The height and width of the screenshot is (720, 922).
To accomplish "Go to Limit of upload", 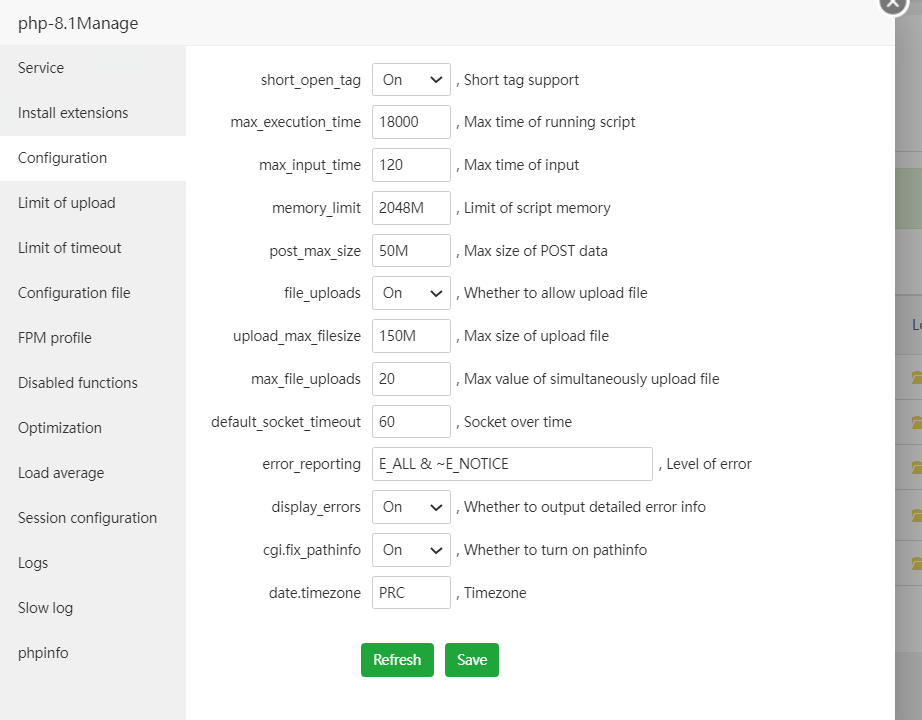I will point(67,203).
